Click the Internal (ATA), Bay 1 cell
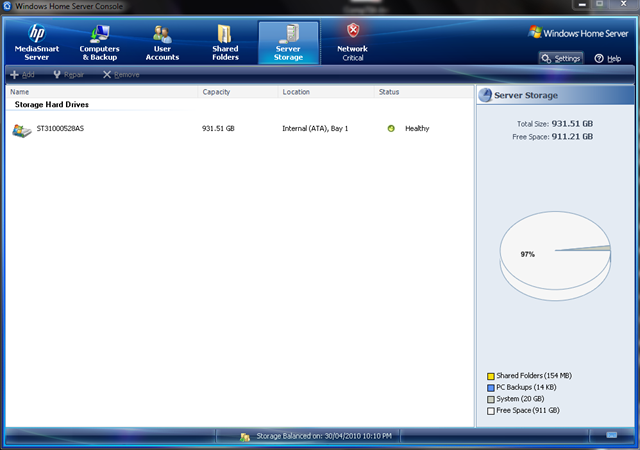640x450 pixels. tap(315, 129)
